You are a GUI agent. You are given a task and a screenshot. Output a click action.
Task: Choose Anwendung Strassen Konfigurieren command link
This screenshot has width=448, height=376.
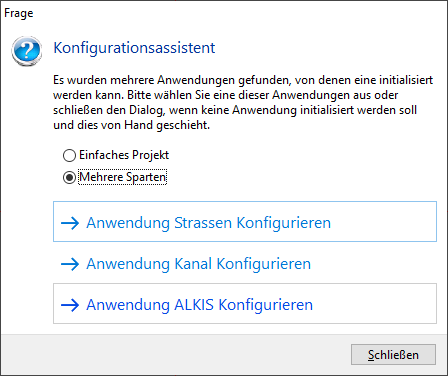point(245,221)
